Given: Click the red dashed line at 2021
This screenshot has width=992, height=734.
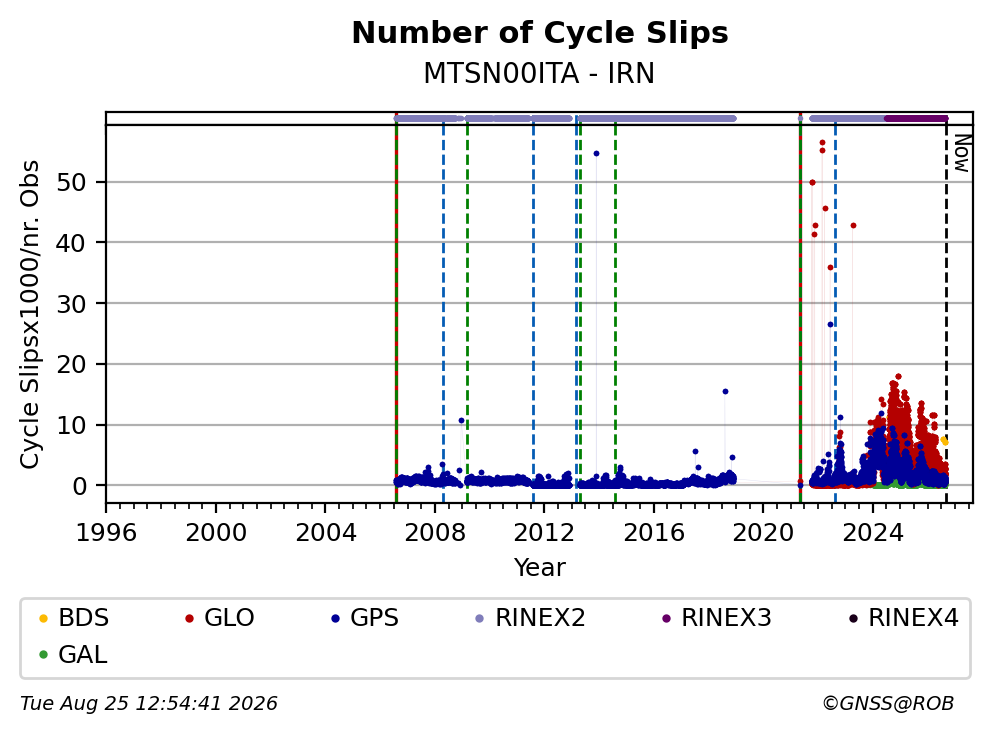Looking at the screenshot, I should [800, 304].
